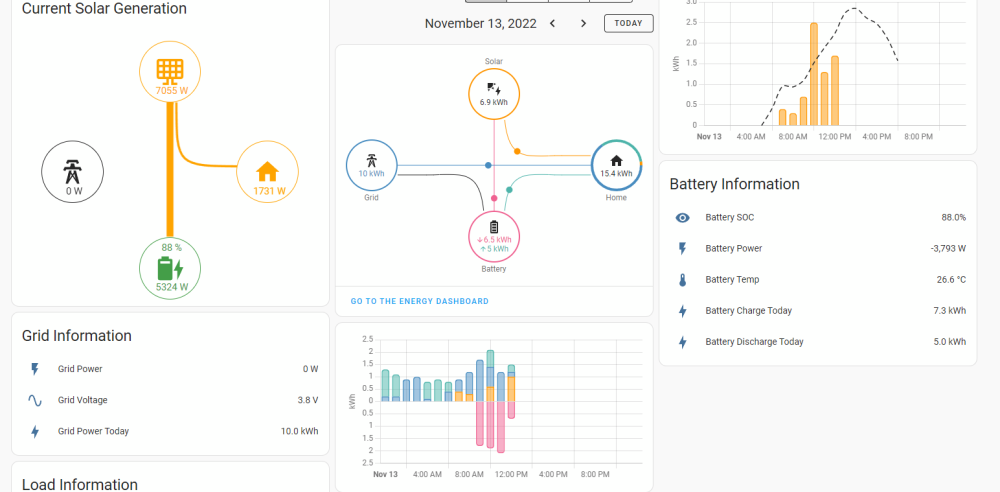The image size is (1000, 492).
Task: Click the pink 6.5 kWh battery charge value
Action: [x=494, y=240]
